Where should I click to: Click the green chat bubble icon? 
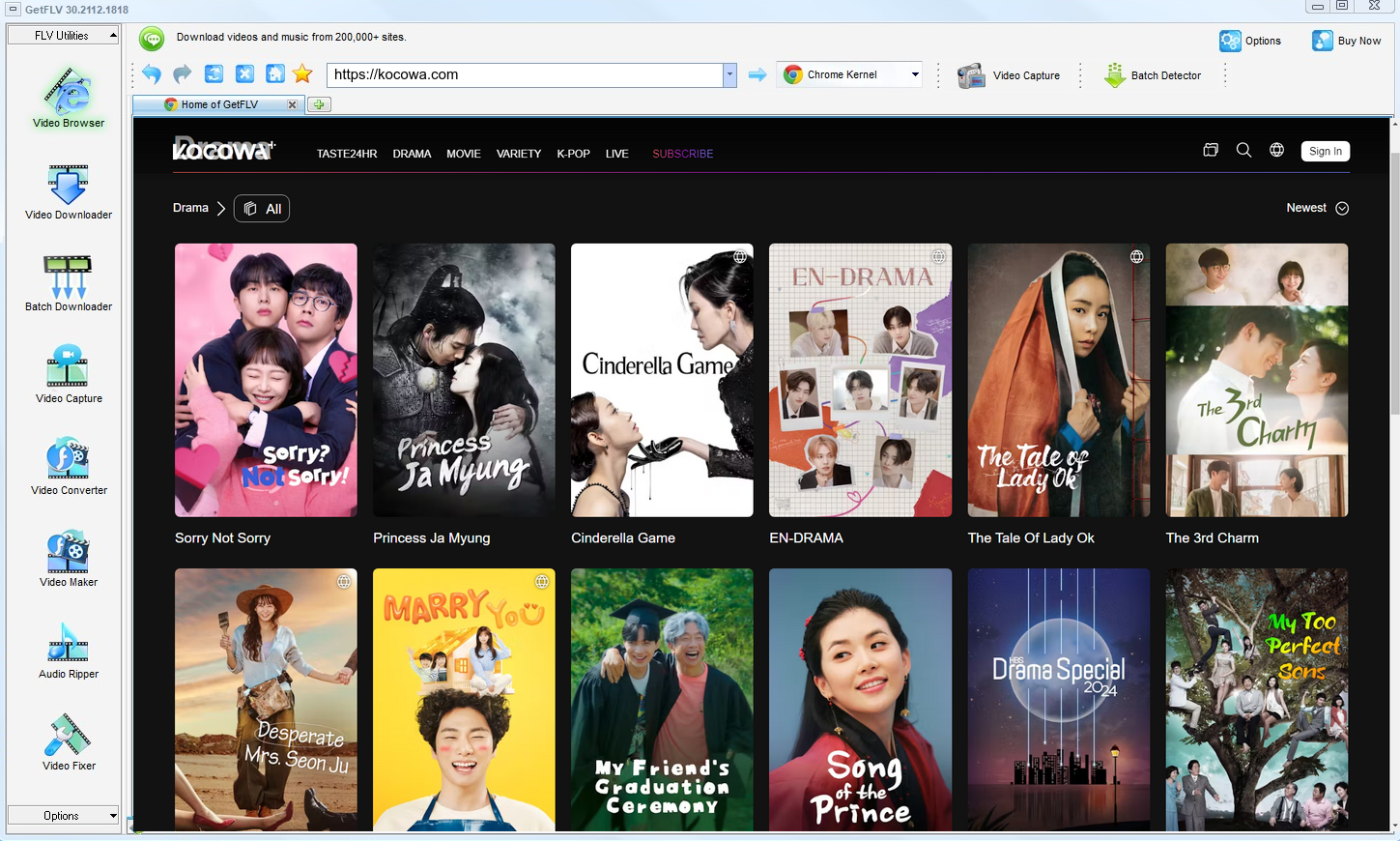coord(152,38)
